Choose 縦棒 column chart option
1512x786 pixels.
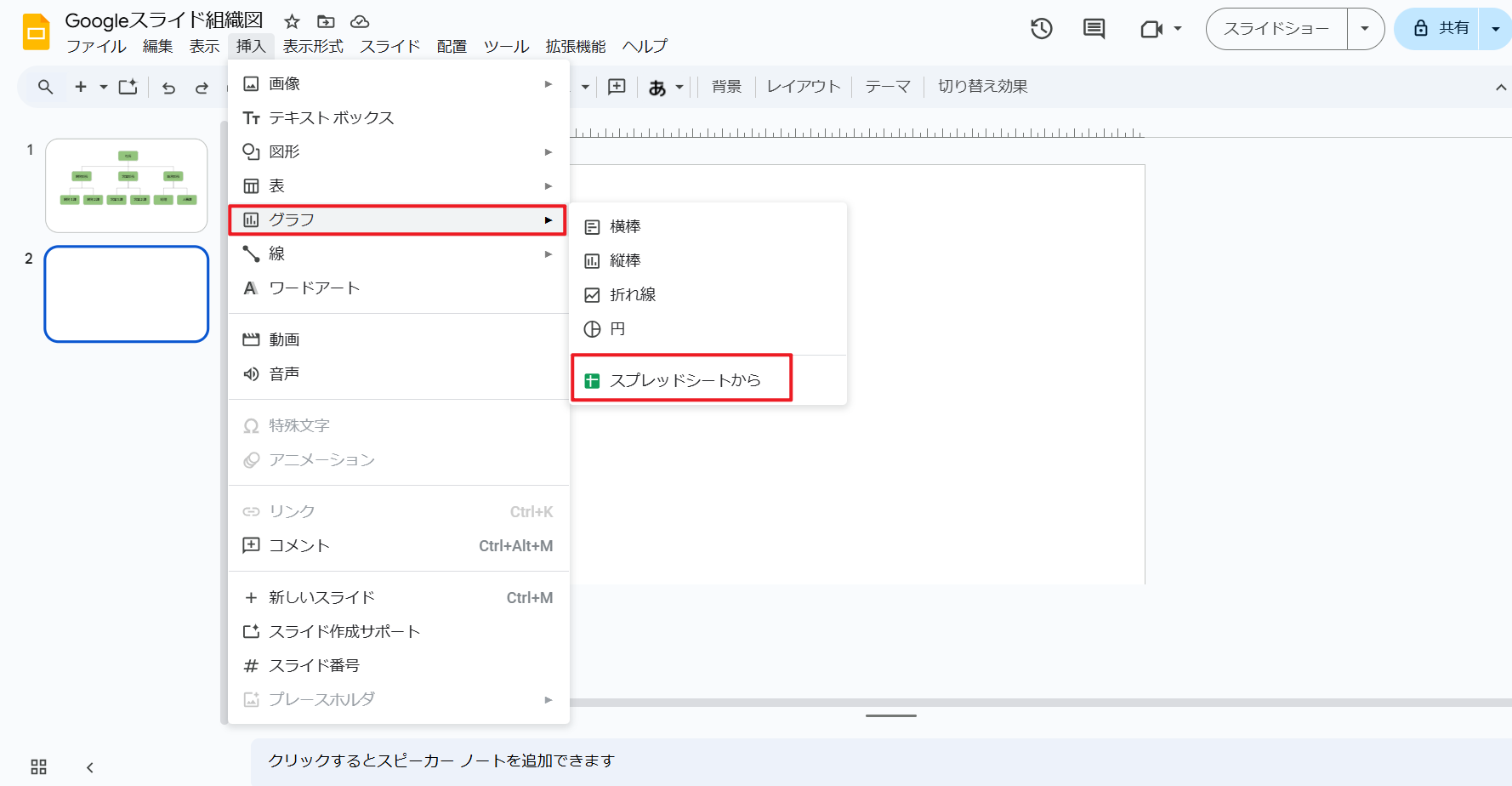pyautogui.click(x=708, y=261)
